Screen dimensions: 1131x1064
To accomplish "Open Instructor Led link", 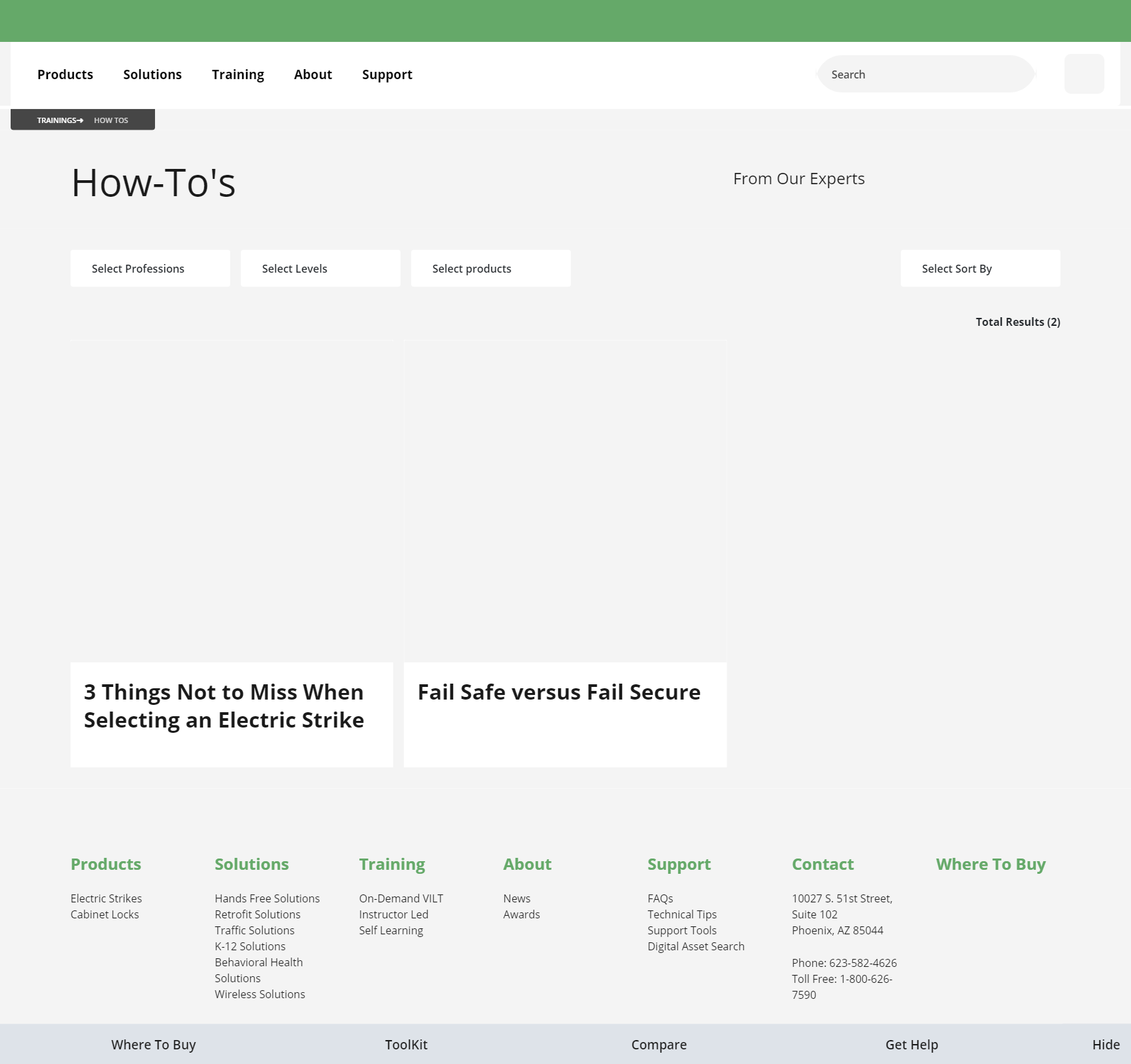I will tap(394, 914).
